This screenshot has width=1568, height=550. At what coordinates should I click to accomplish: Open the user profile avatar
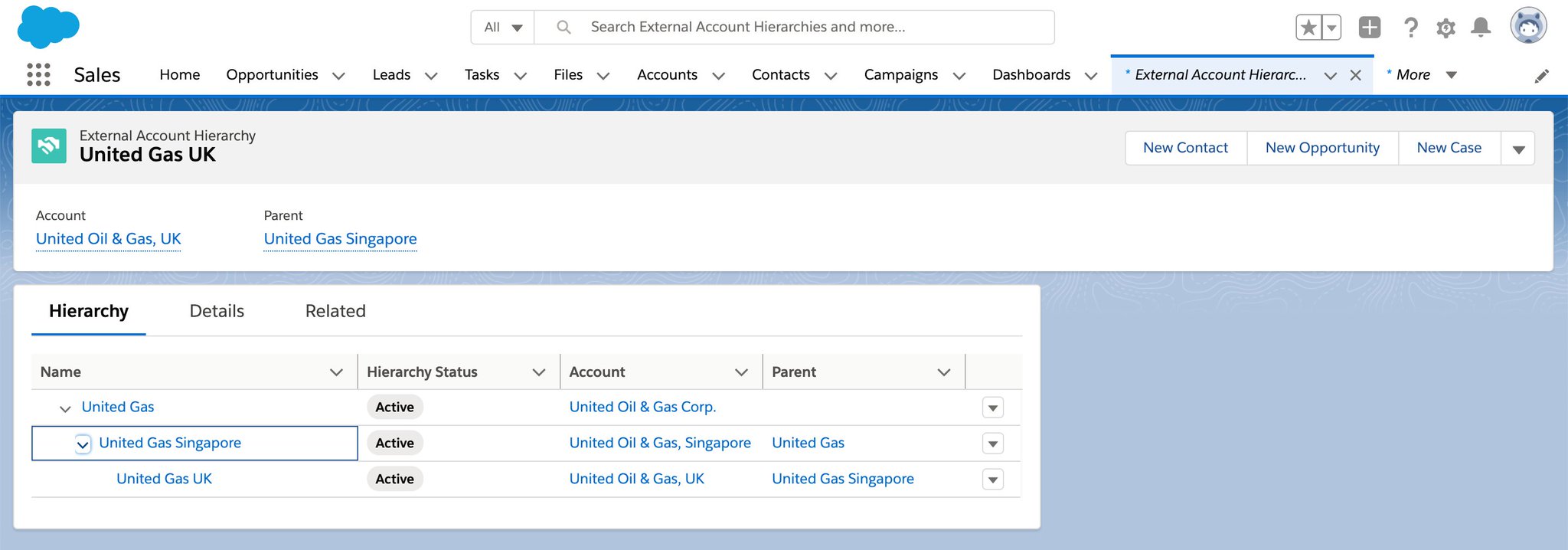(1528, 26)
